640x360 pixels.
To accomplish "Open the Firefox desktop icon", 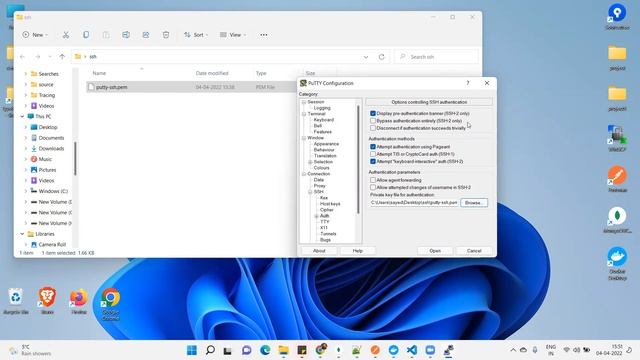I will 79,301.
